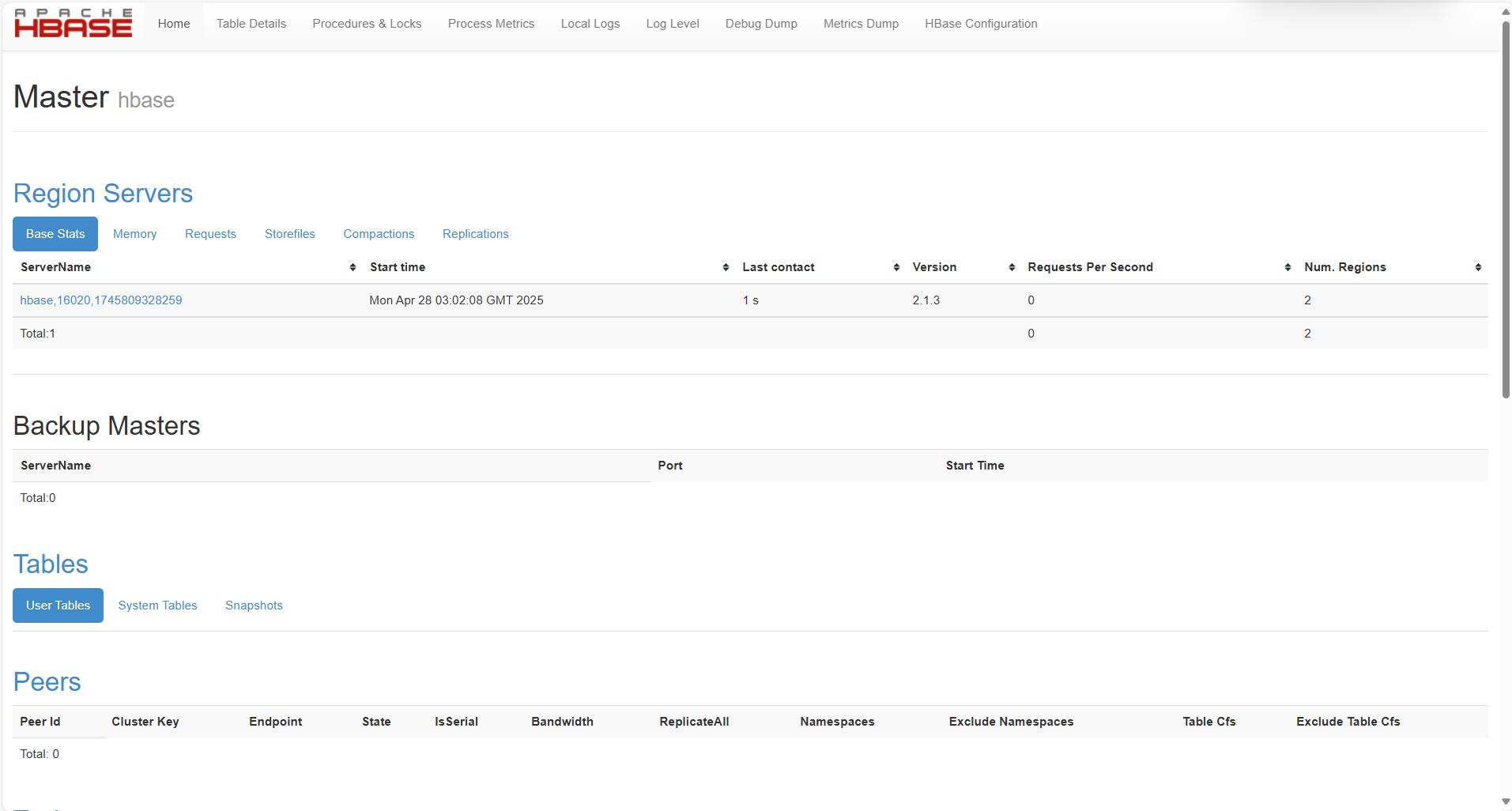Open the Home nav item
This screenshot has height=811, width=1512.
click(174, 24)
